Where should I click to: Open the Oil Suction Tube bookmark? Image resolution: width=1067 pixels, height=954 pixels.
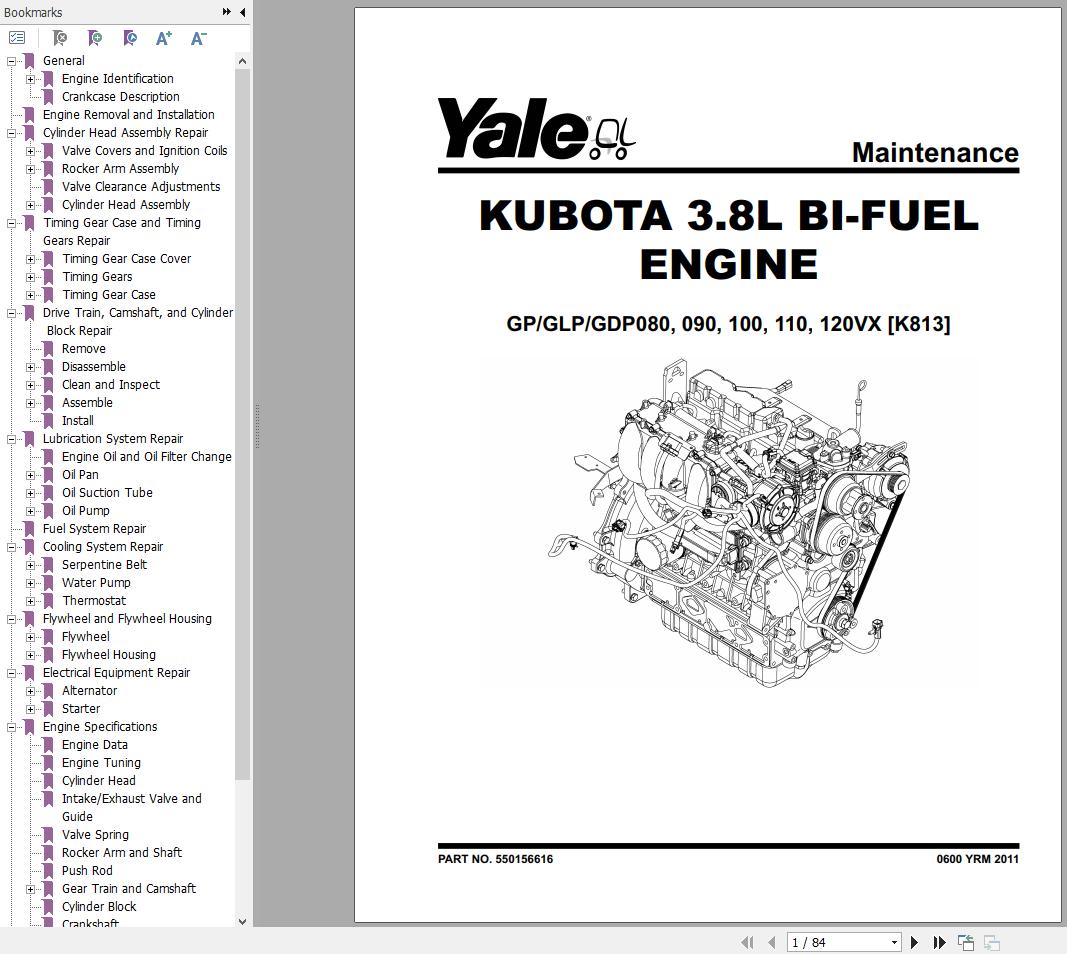pyautogui.click(x=107, y=493)
